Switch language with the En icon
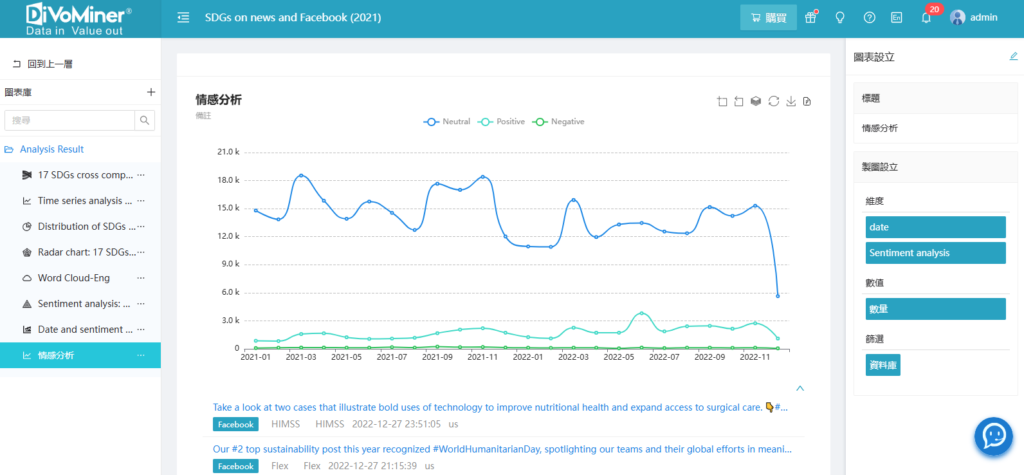Image resolution: width=1024 pixels, height=475 pixels. point(897,18)
